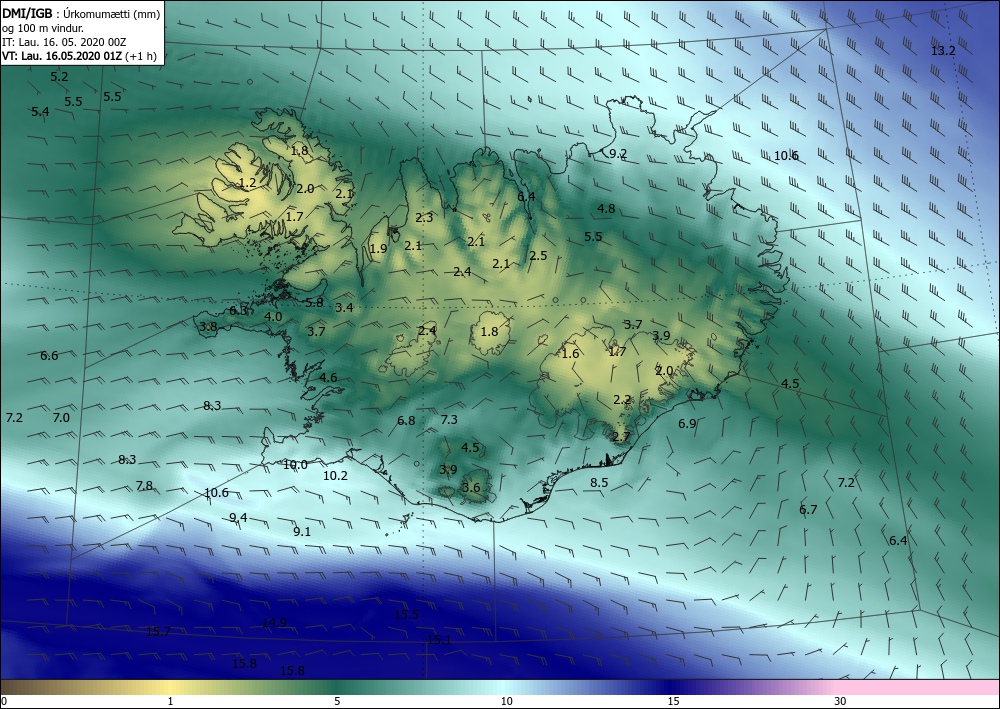
Task: Click the 15.7 value on the map
Action: 158,632
